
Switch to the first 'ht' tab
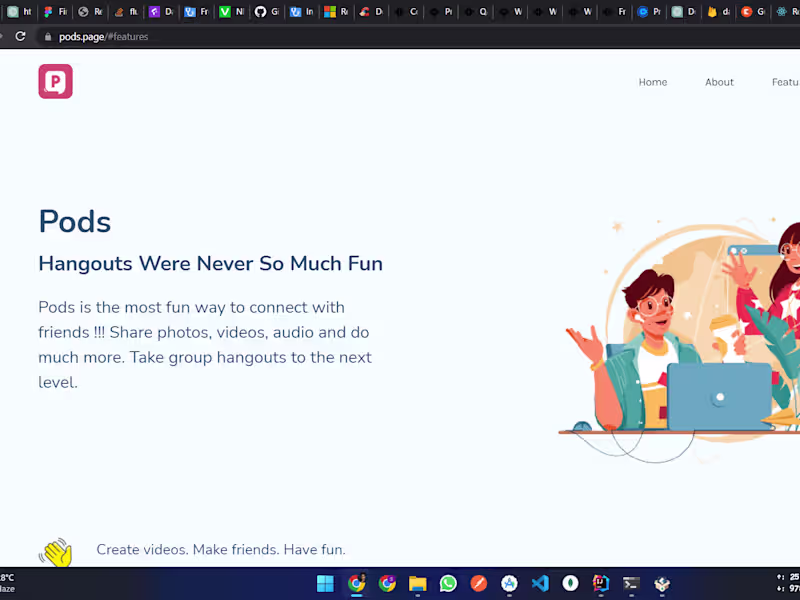point(20,11)
